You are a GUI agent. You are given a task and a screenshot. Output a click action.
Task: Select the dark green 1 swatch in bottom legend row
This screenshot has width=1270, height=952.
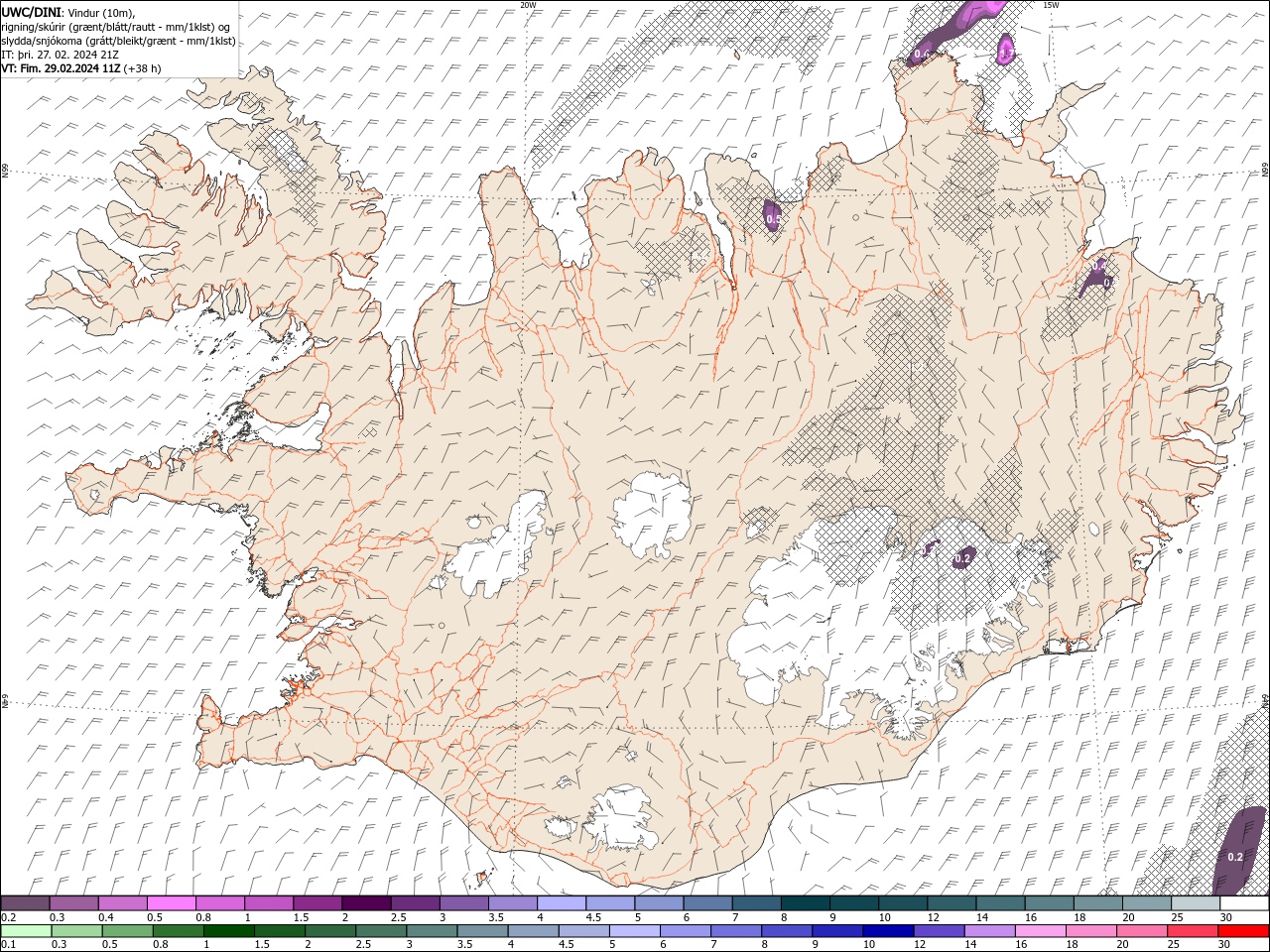coord(228,931)
